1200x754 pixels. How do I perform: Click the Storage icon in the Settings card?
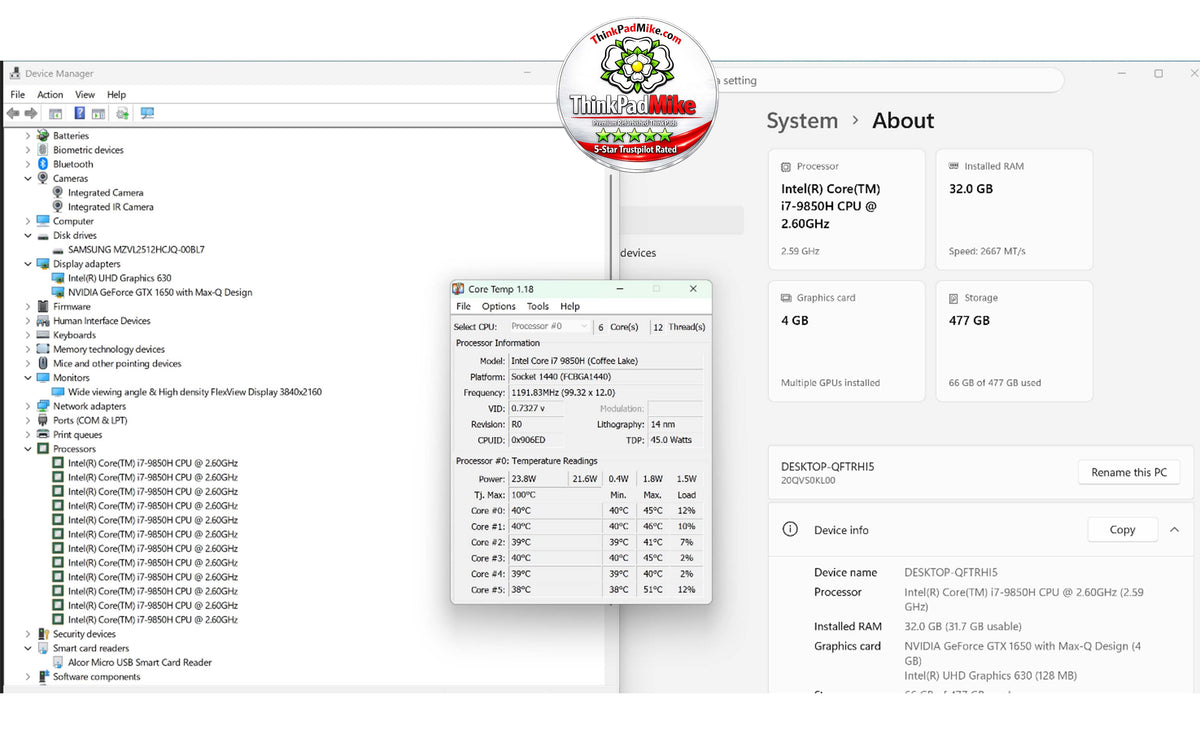(954, 298)
